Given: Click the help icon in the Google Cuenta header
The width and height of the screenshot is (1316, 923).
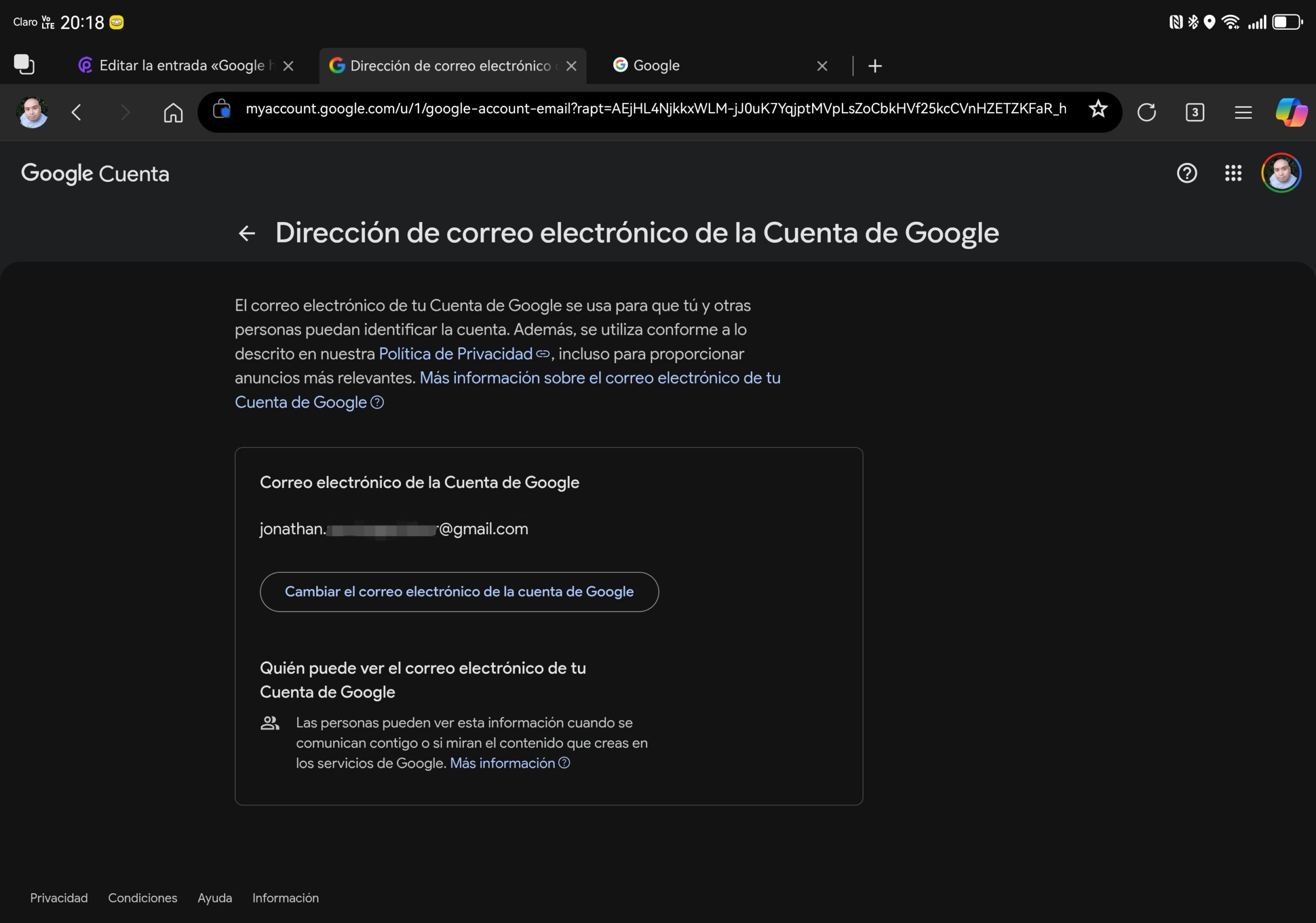Looking at the screenshot, I should [x=1187, y=173].
